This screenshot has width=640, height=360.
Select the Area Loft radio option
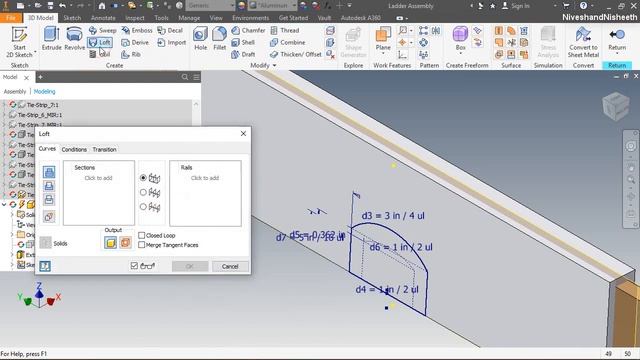(143, 207)
